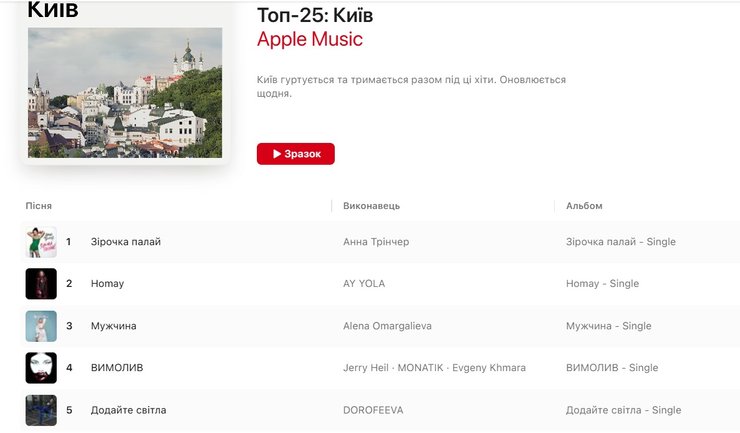Viewport: 740px width, 433px height.
Task: Click album art for Зірочка палай
Action: click(x=41, y=242)
